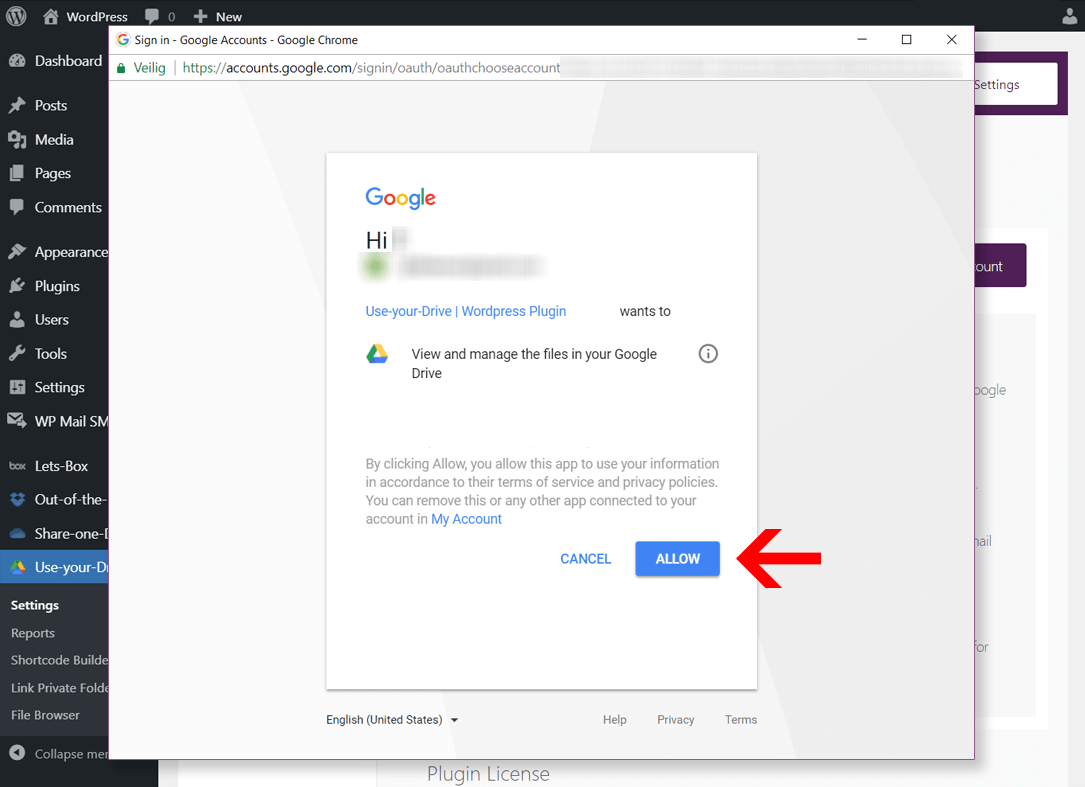Maximize the Google Chrome popup window

click(x=906, y=39)
